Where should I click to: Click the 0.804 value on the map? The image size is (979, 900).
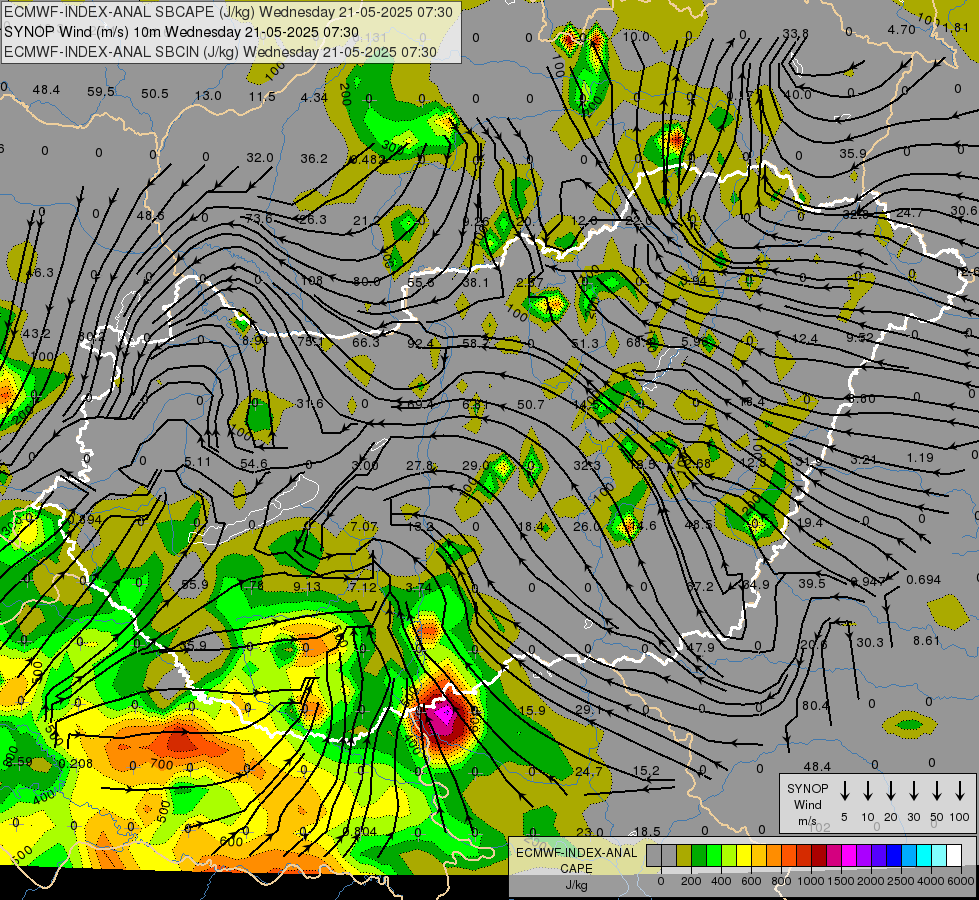click(x=360, y=831)
